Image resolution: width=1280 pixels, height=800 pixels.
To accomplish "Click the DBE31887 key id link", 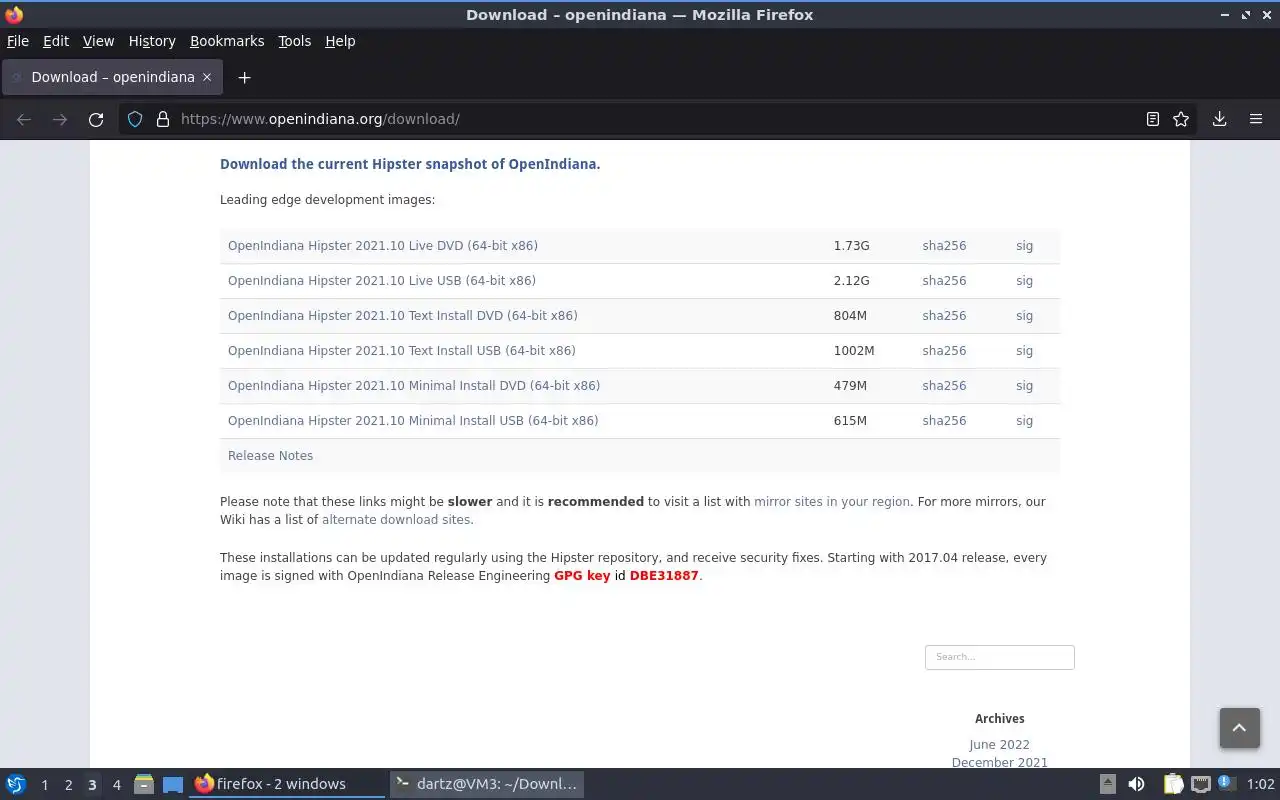I will [664, 576].
